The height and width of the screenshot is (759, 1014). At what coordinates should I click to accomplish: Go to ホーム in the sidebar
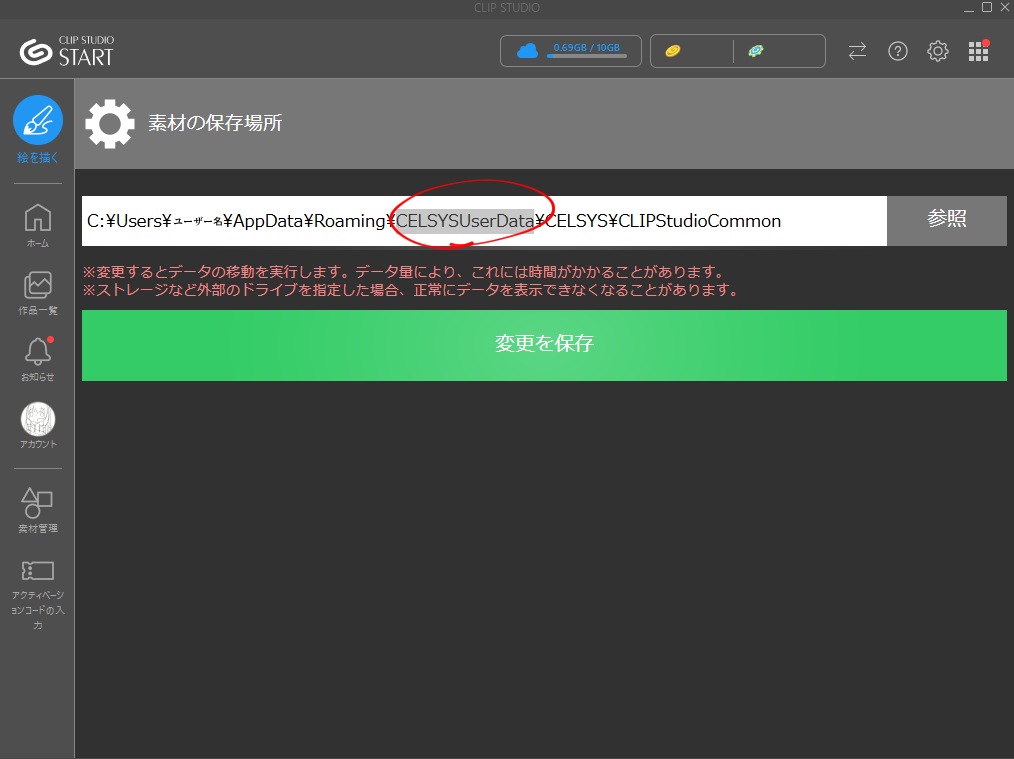[38, 225]
